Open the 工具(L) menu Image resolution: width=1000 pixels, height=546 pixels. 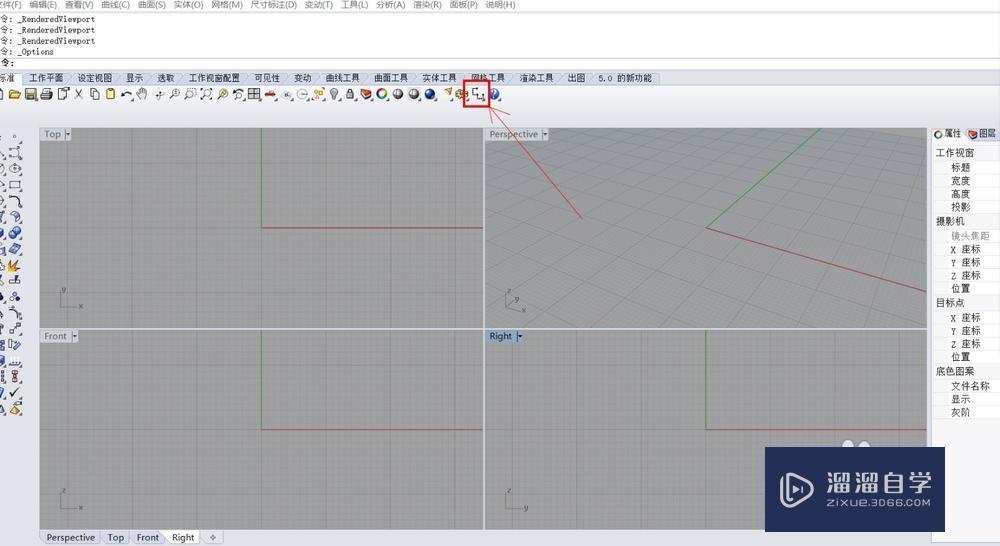[x=355, y=4]
